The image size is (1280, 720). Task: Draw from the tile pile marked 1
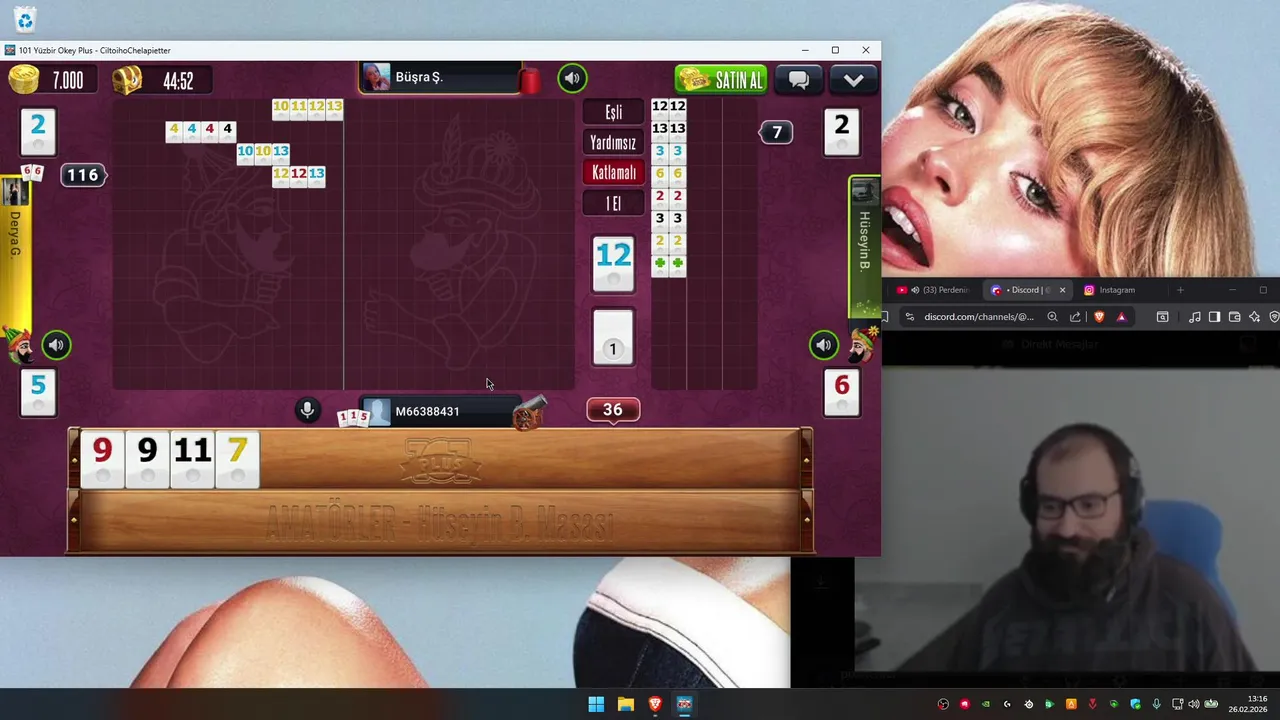(x=613, y=337)
